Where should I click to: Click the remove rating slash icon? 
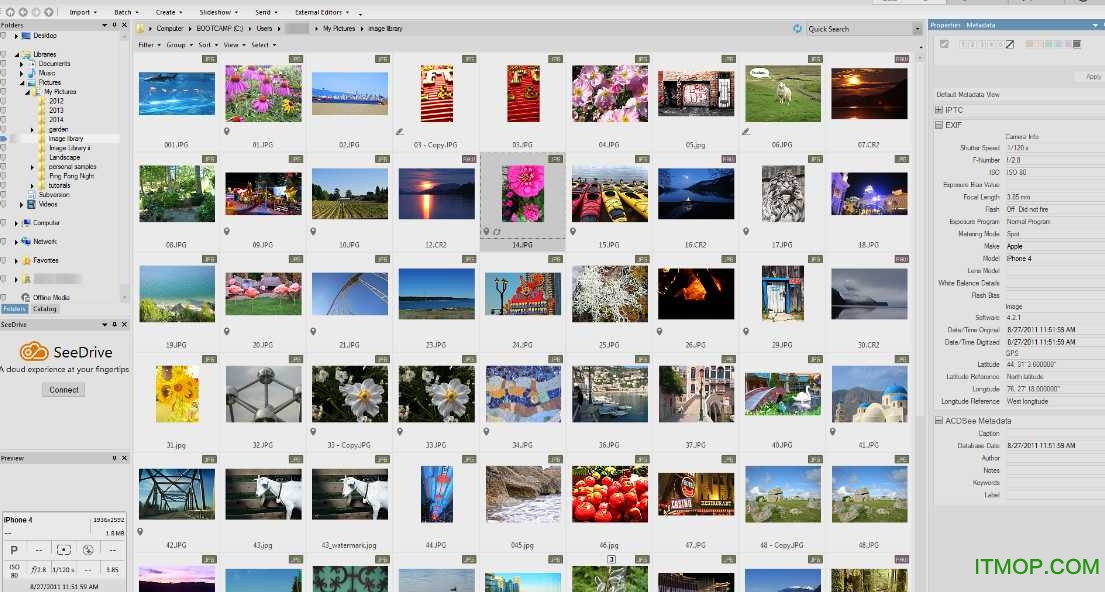point(1009,44)
